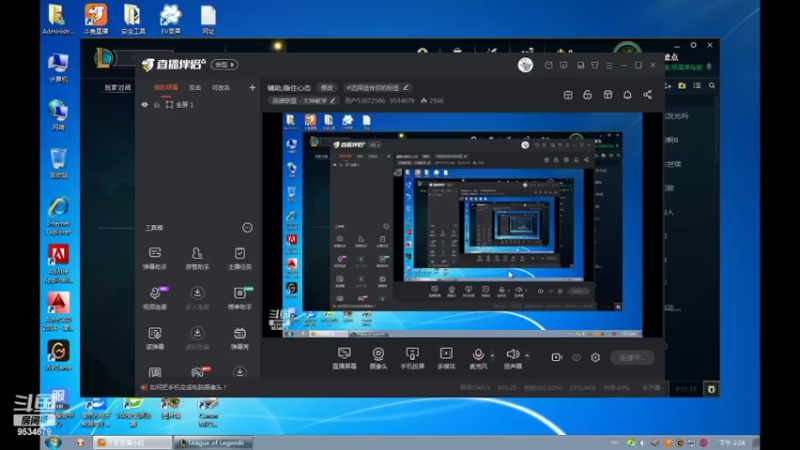This screenshot has width=800, height=450.
Task: Click search icon in League client
Action: [712, 86]
